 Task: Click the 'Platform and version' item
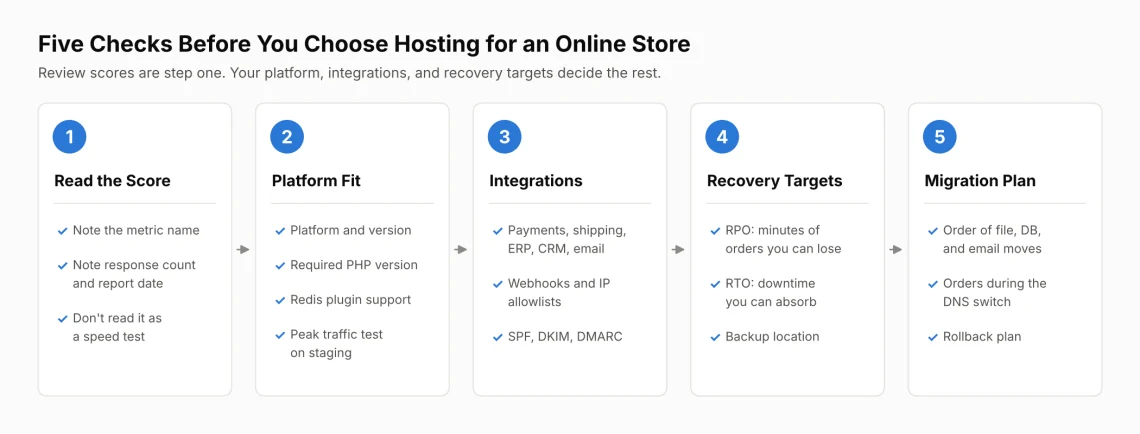pyautogui.click(x=350, y=230)
